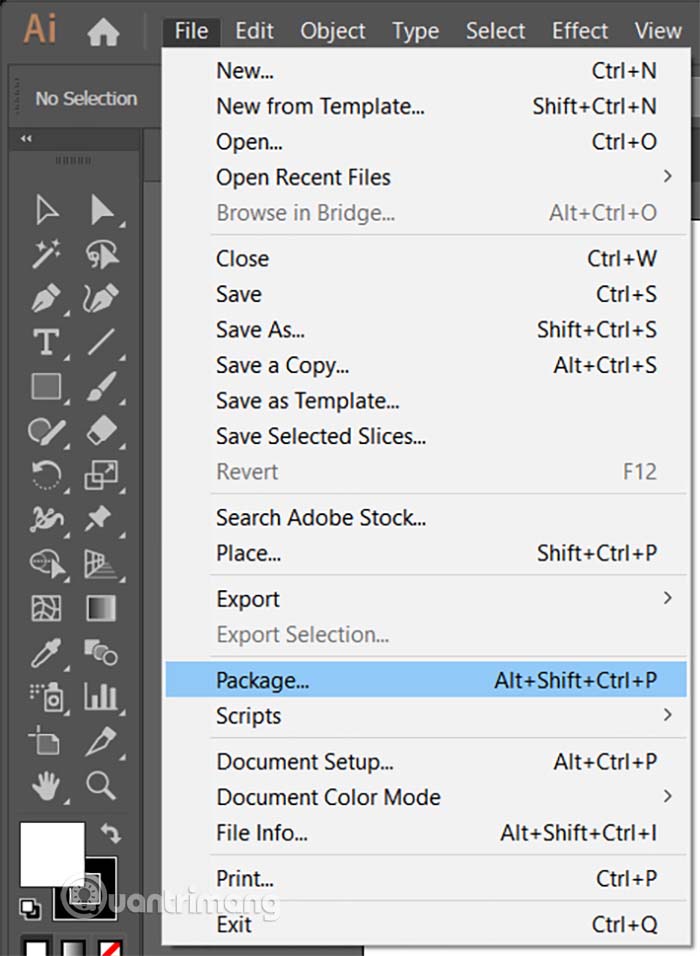
Task: Choose Place... menu entry
Action: click(426, 553)
